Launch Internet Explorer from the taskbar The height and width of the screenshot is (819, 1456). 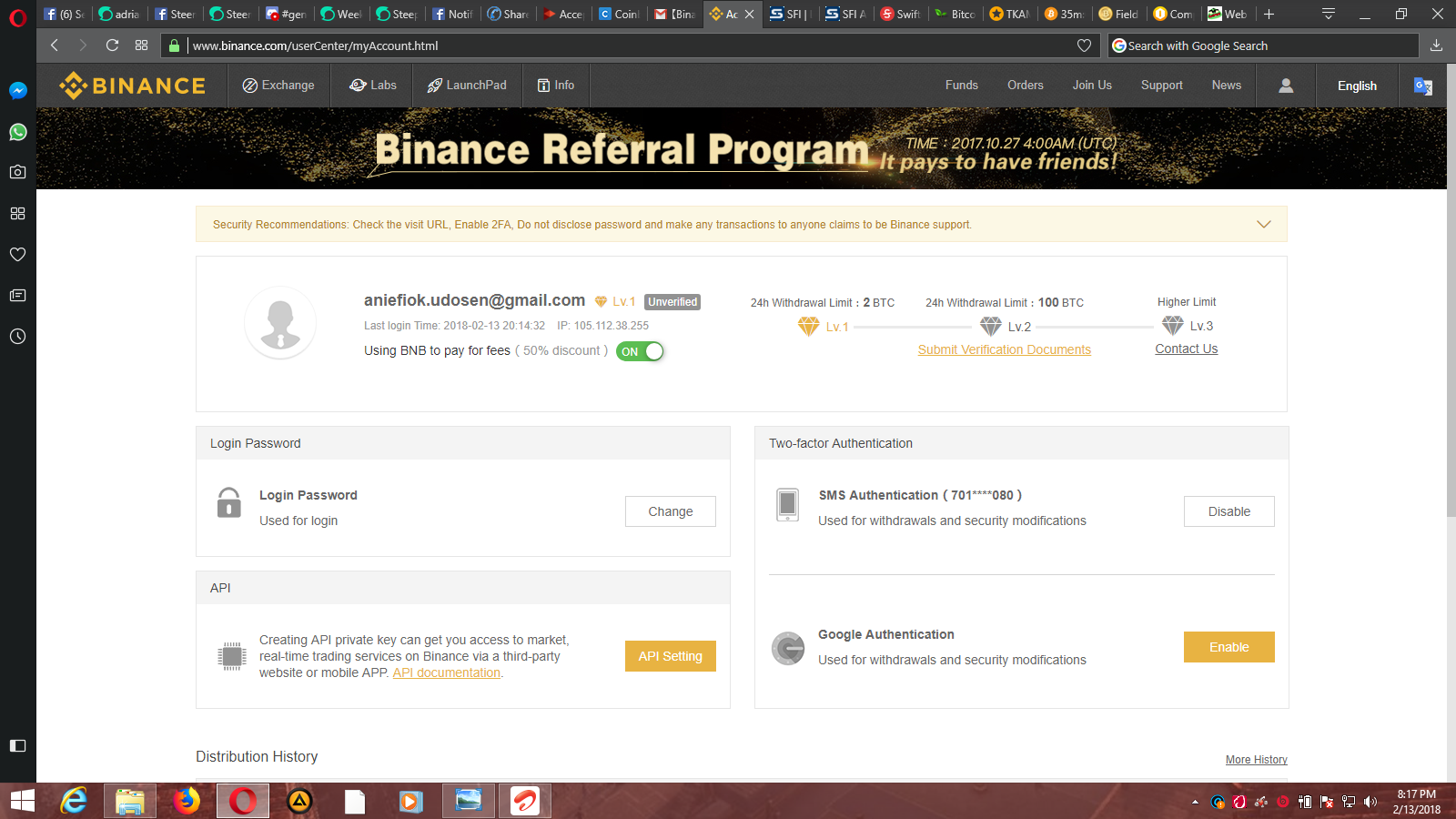point(74,801)
